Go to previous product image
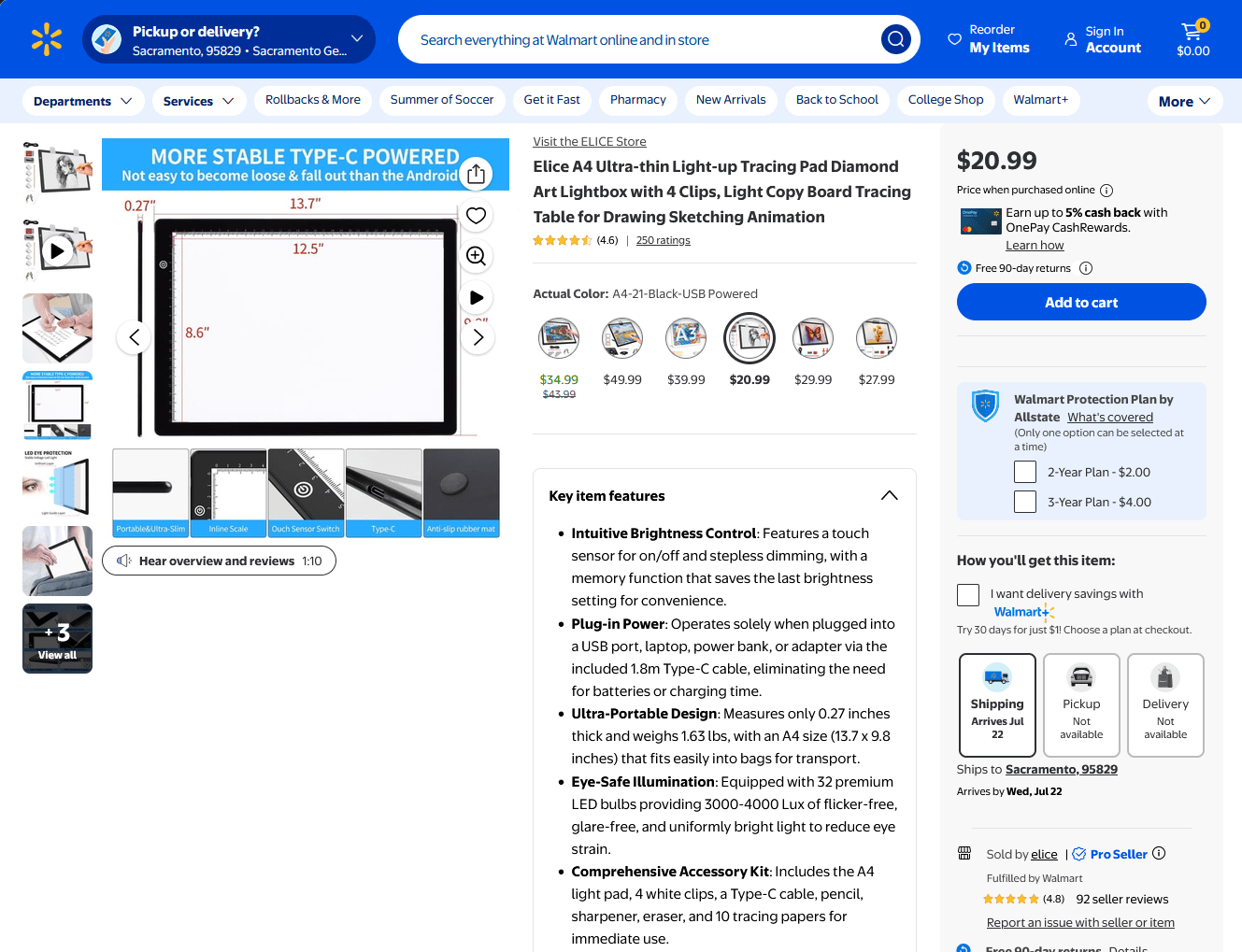 click(134, 337)
